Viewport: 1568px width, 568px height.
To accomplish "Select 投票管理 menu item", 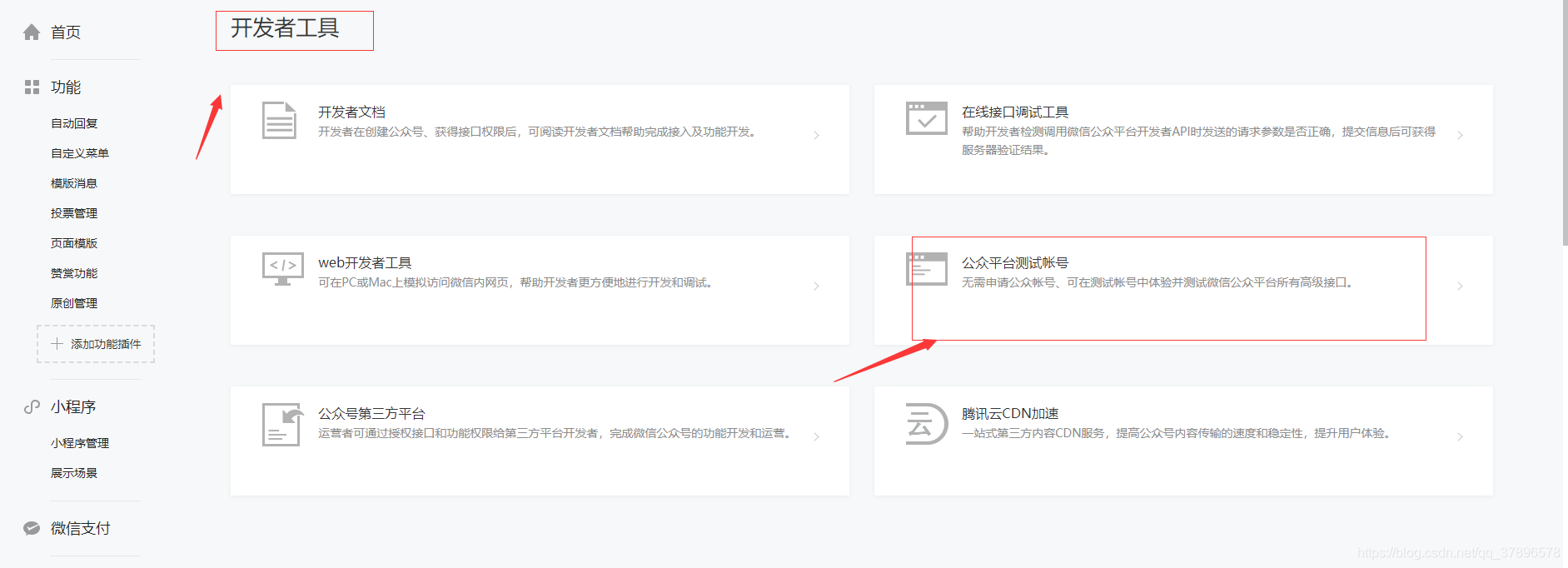I will 74,213.
